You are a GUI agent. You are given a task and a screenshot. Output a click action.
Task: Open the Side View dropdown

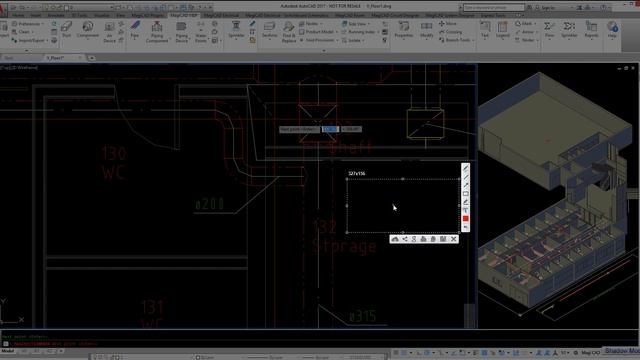(x=356, y=24)
